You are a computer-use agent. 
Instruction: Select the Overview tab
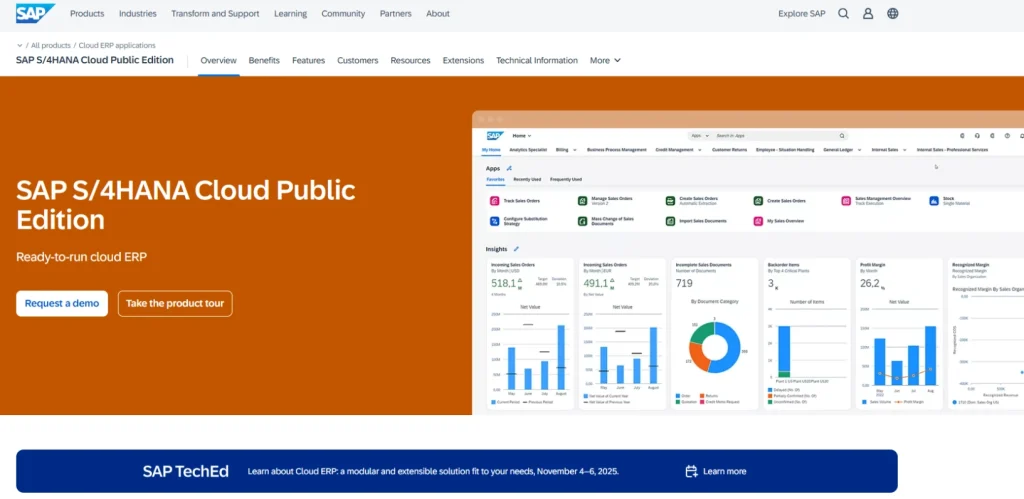(218, 60)
